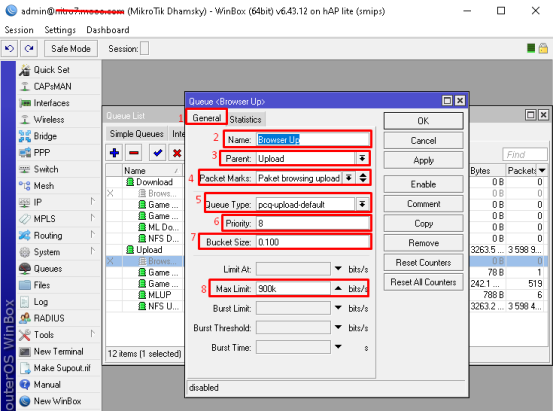
Task: Toggle Burst Limit field expand arrow
Action: (338, 308)
